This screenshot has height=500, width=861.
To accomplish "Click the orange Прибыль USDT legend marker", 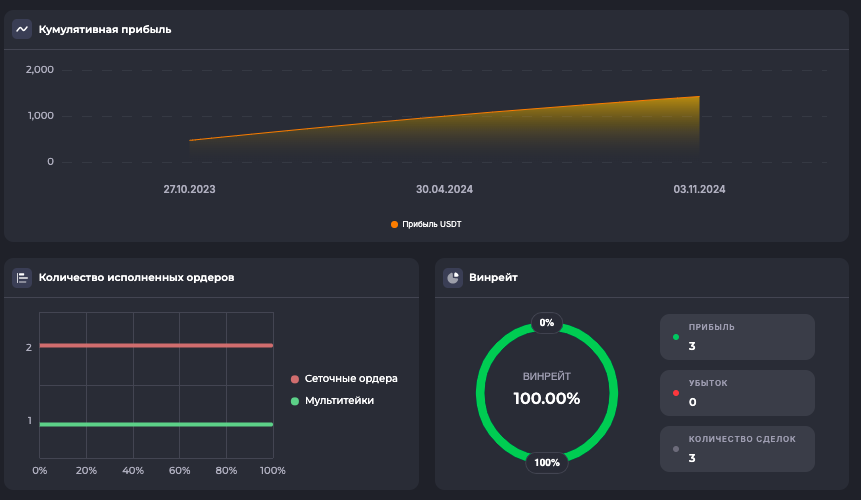I will pyautogui.click(x=394, y=224).
